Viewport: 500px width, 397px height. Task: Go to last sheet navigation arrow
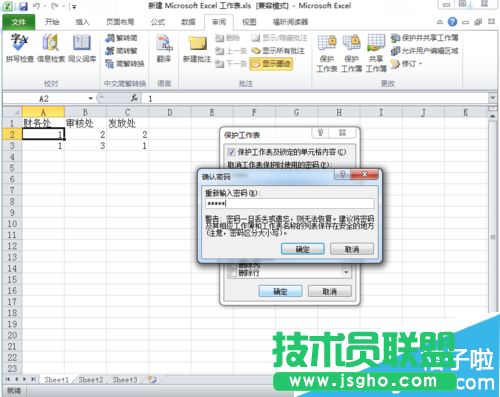pos(33,379)
